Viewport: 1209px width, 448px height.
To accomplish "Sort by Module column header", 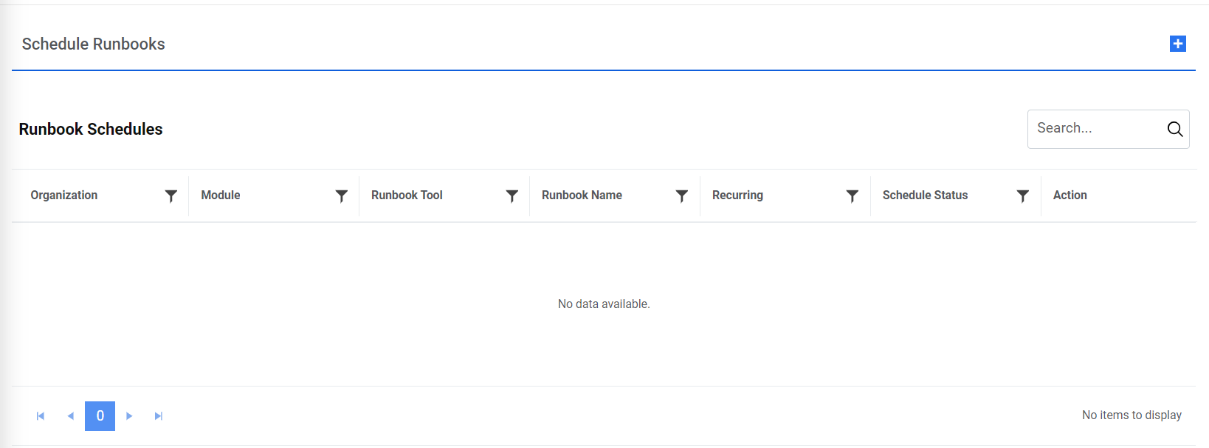I will pos(221,196).
